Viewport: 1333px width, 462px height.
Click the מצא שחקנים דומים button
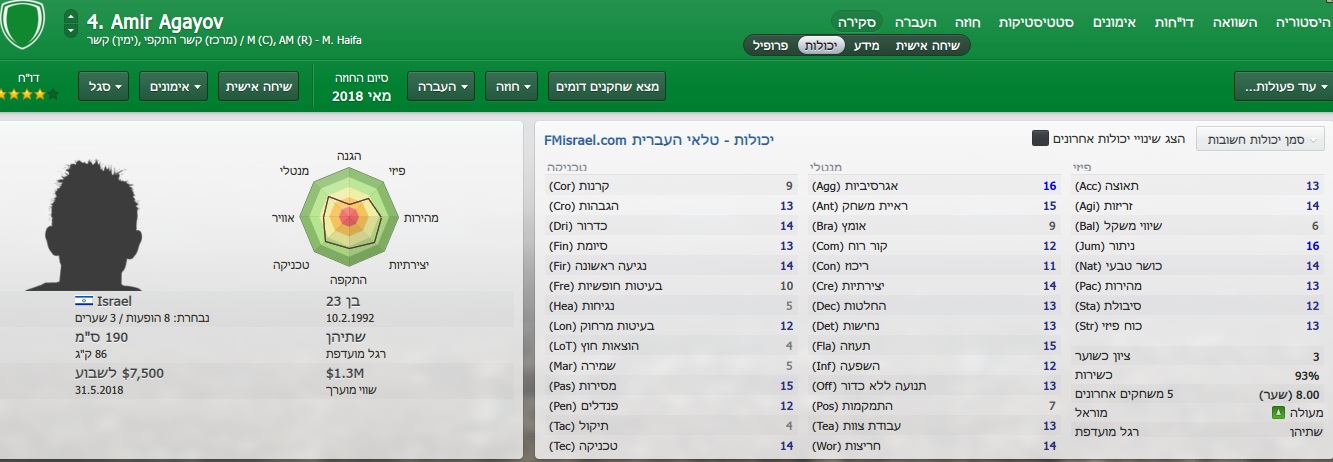click(x=606, y=87)
